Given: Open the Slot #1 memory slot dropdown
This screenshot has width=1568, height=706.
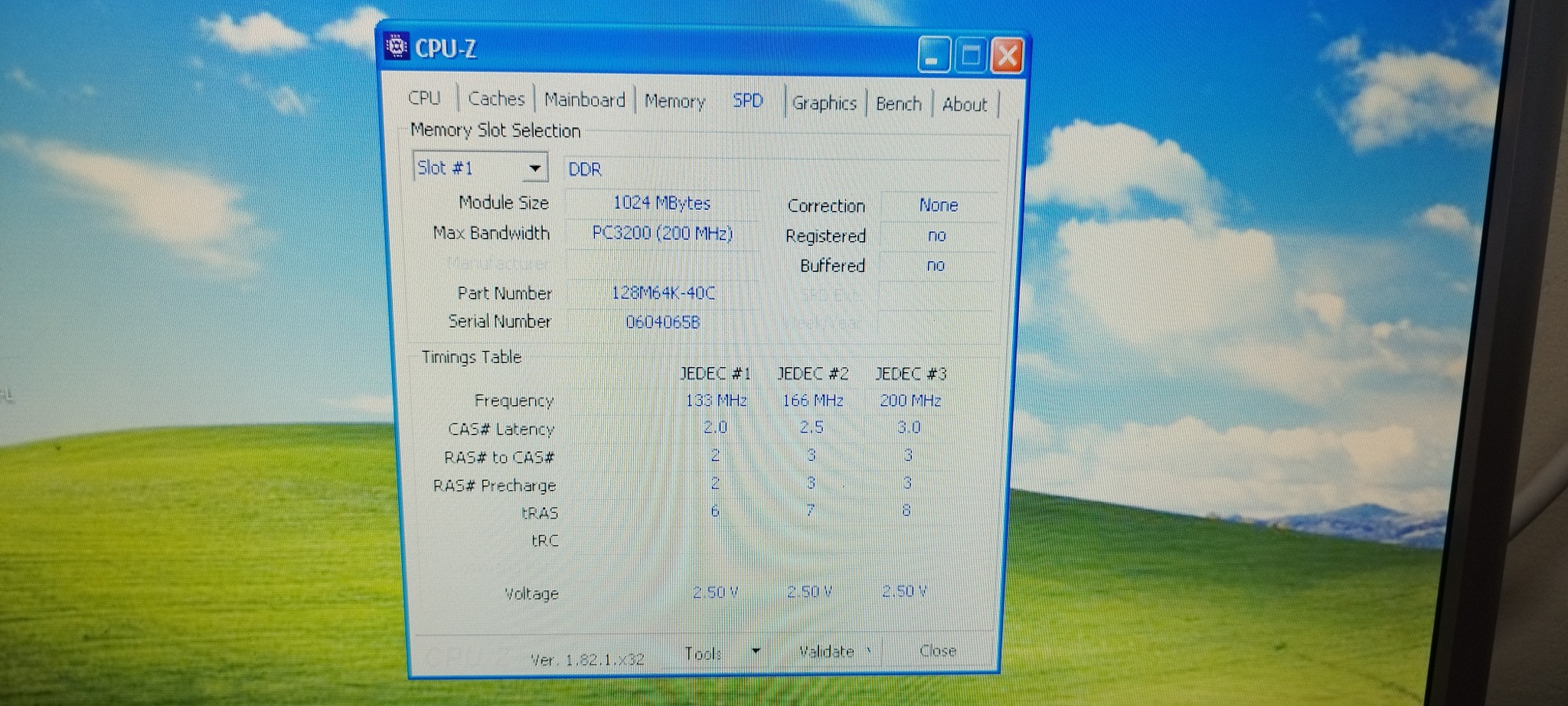Looking at the screenshot, I should 481,168.
